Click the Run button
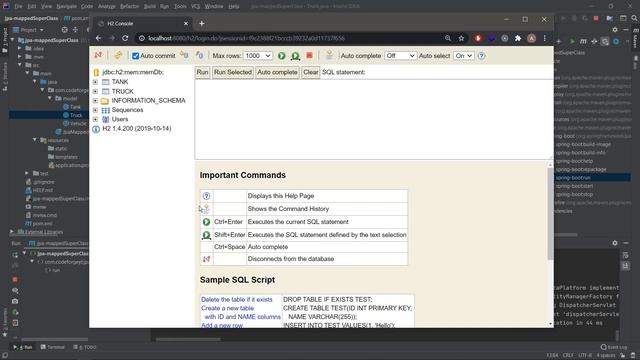 pyautogui.click(x=202, y=72)
